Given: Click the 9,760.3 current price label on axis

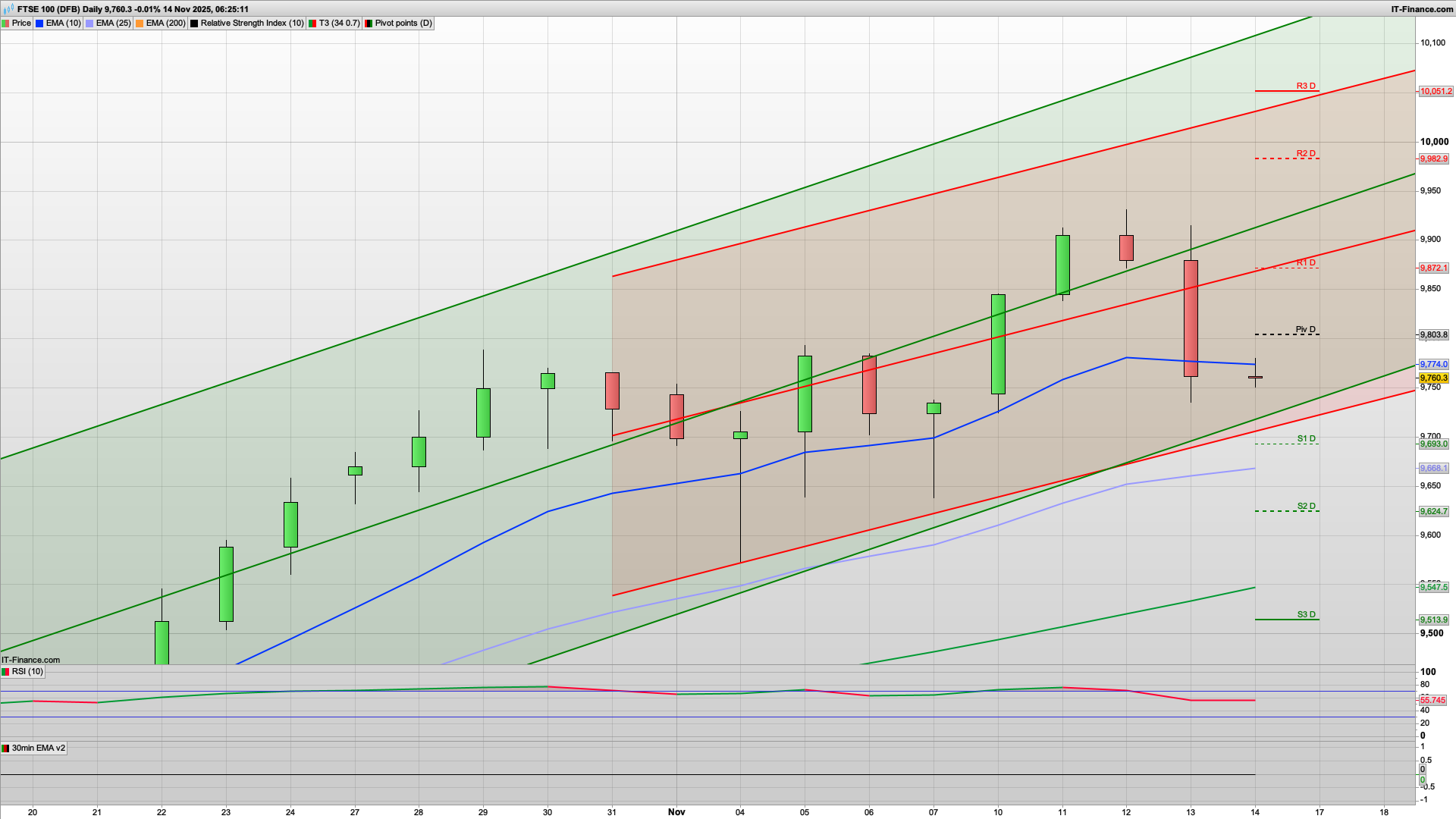Looking at the screenshot, I should coord(1433,377).
